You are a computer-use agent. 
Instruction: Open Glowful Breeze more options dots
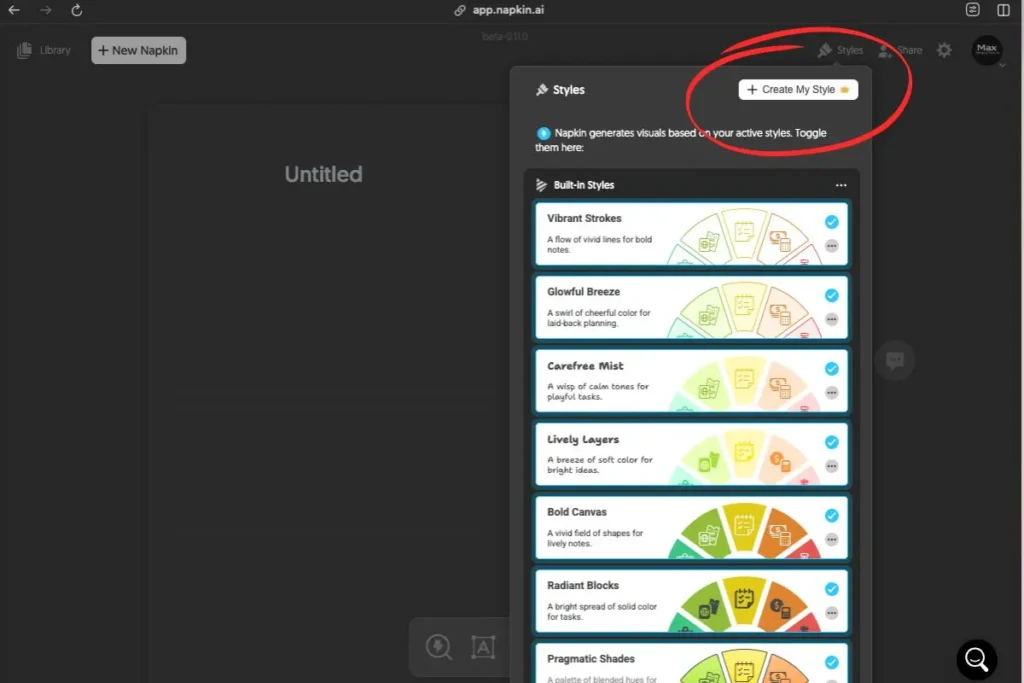tap(831, 319)
